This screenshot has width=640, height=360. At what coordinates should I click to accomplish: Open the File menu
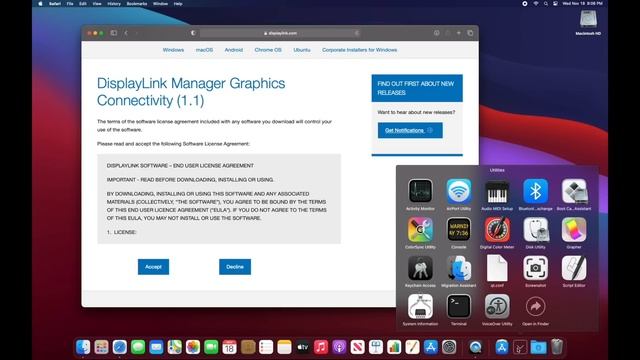click(70, 4)
